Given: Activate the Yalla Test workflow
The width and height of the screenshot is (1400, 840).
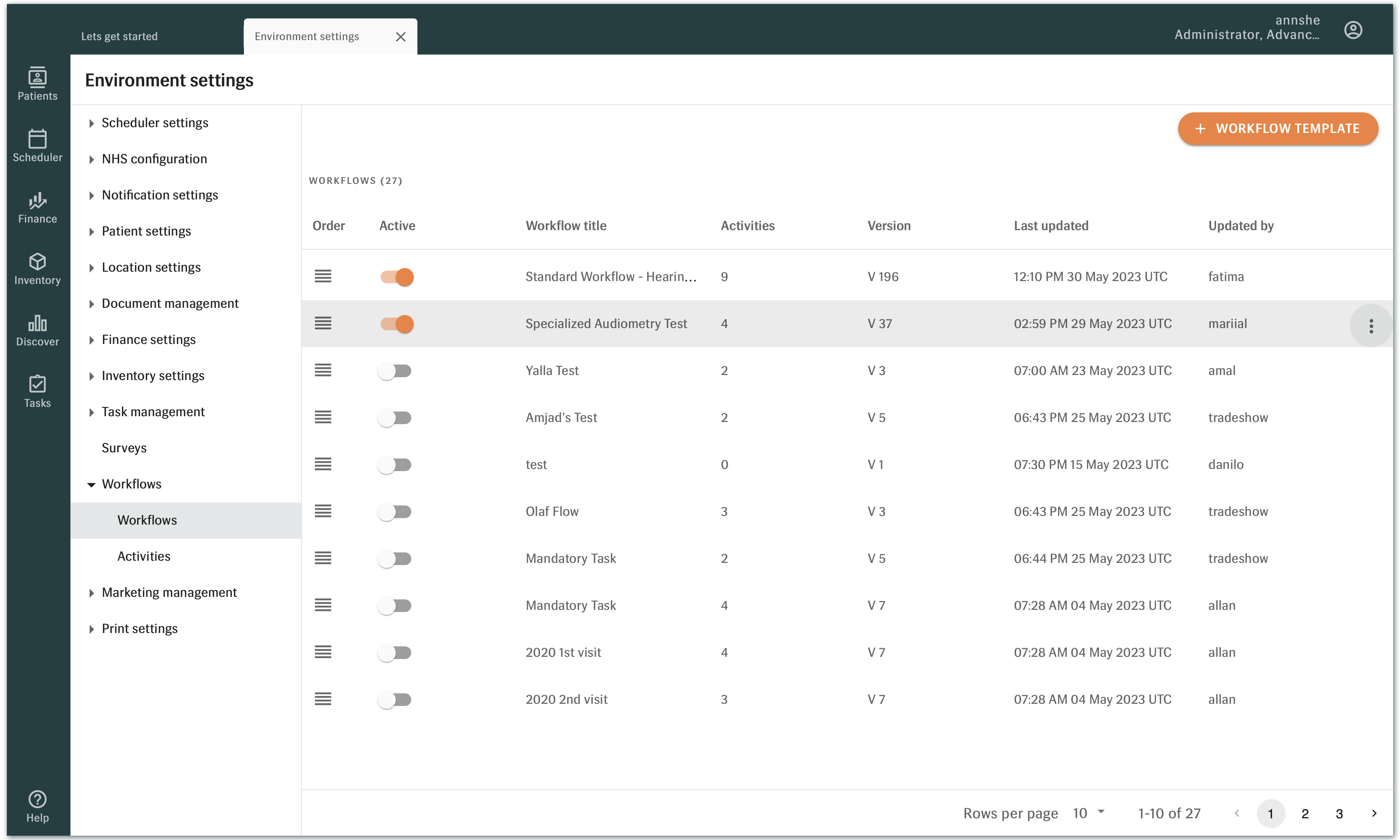Looking at the screenshot, I should [x=395, y=371].
